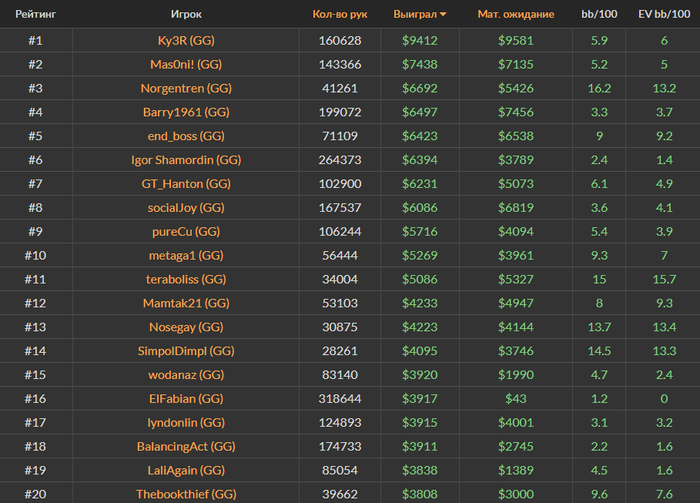This screenshot has height=503, width=700.
Task: Sort table by Мат. ожидание column
Action: 516,14
